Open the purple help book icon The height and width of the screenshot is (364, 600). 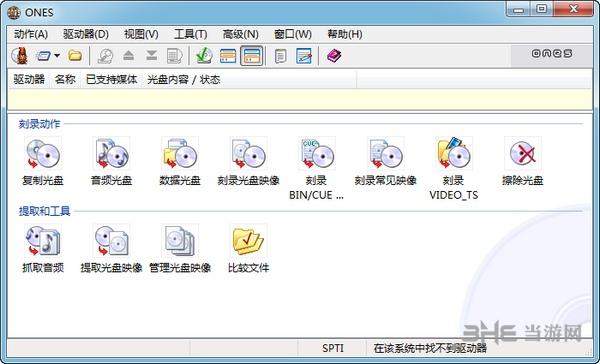(x=334, y=56)
